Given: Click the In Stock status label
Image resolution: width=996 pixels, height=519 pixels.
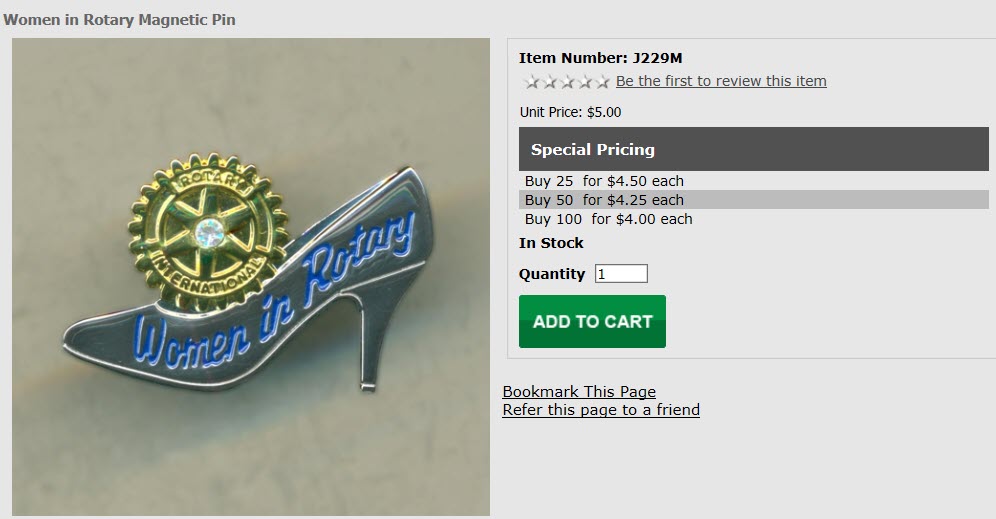Looking at the screenshot, I should coord(551,243).
